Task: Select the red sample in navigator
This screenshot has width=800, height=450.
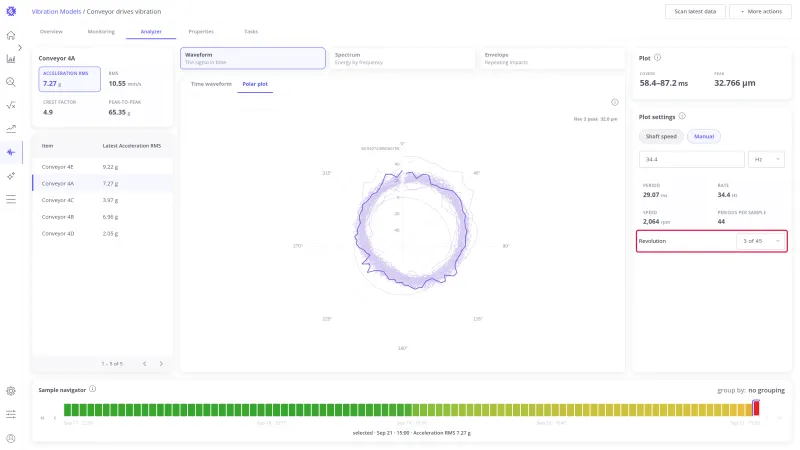Action: [x=756, y=408]
